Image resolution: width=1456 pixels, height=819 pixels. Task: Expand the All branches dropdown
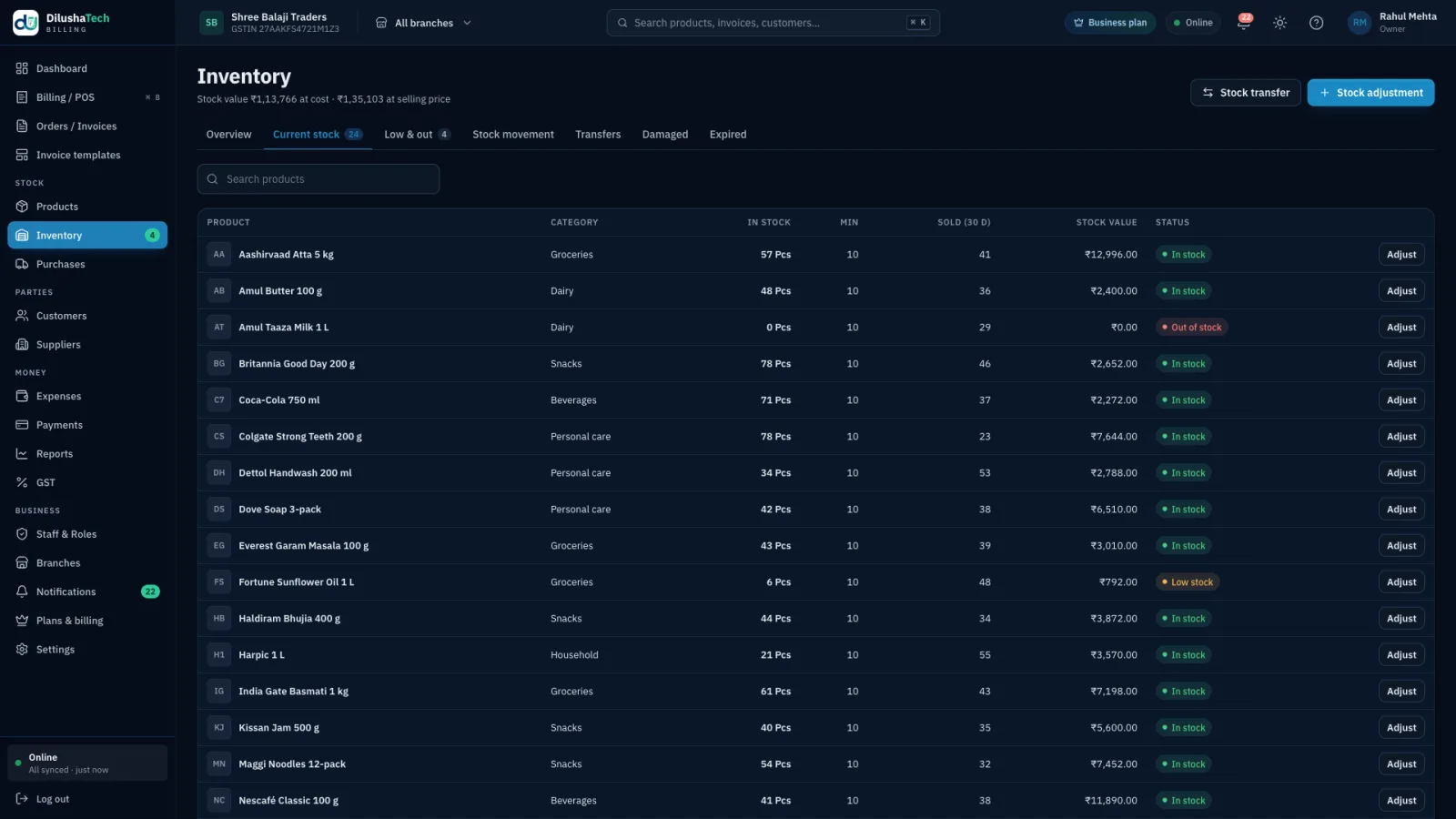tap(423, 23)
